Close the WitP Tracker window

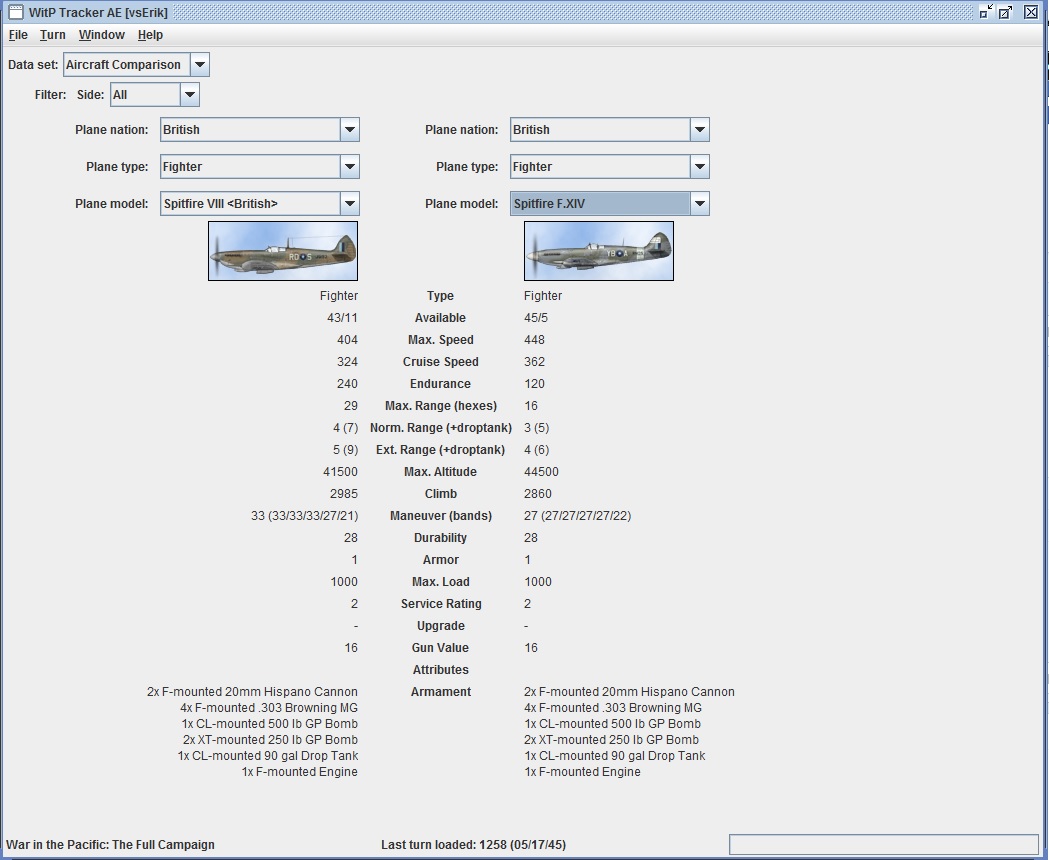click(1030, 11)
